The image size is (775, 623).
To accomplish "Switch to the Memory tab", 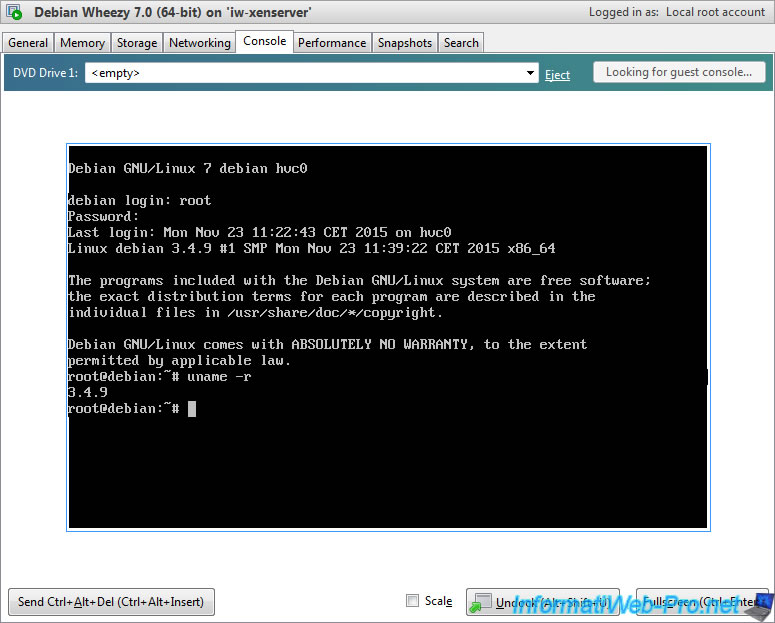I will coord(83,43).
